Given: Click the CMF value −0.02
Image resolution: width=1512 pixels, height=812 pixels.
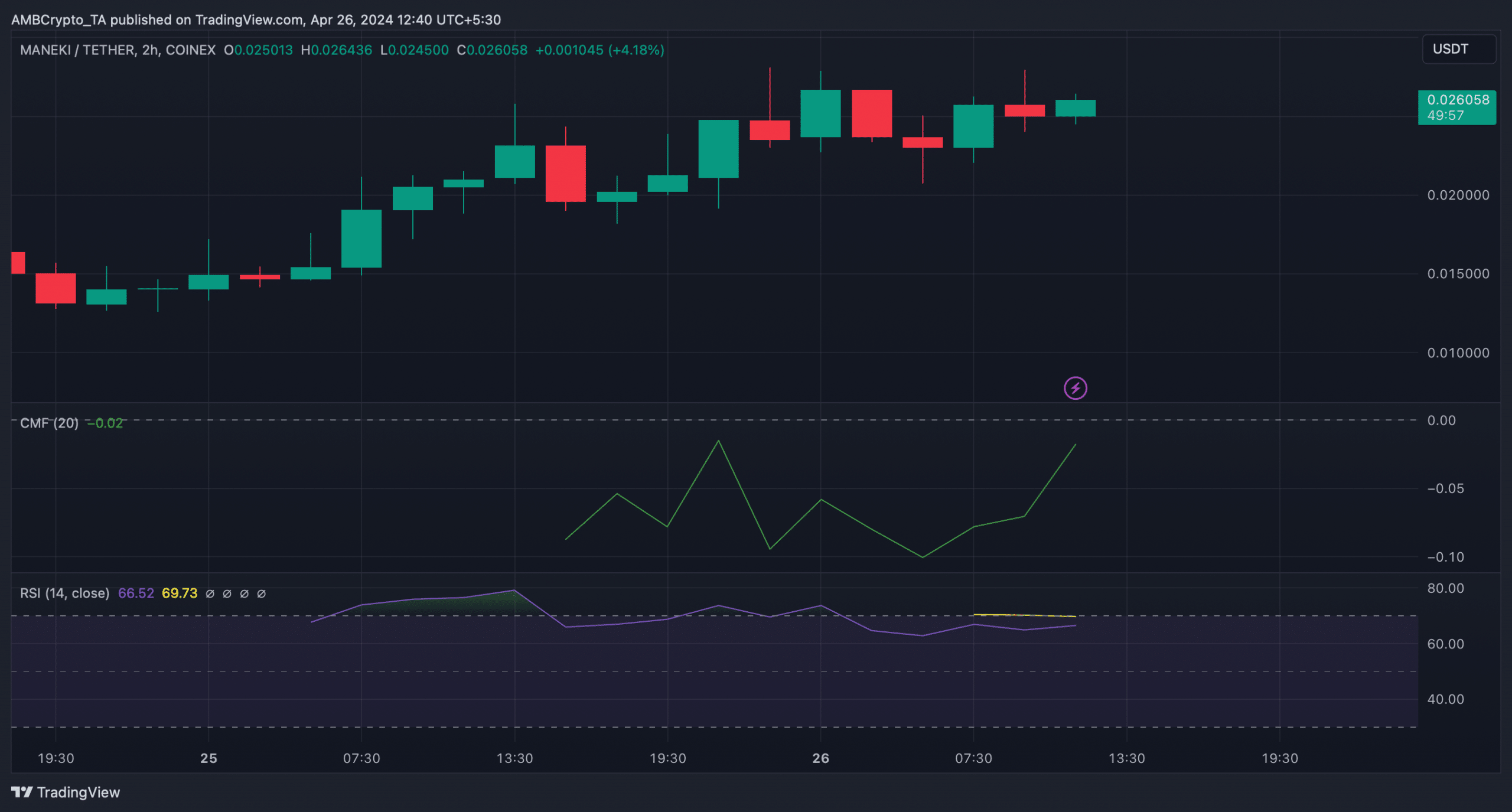Looking at the screenshot, I should click(105, 423).
